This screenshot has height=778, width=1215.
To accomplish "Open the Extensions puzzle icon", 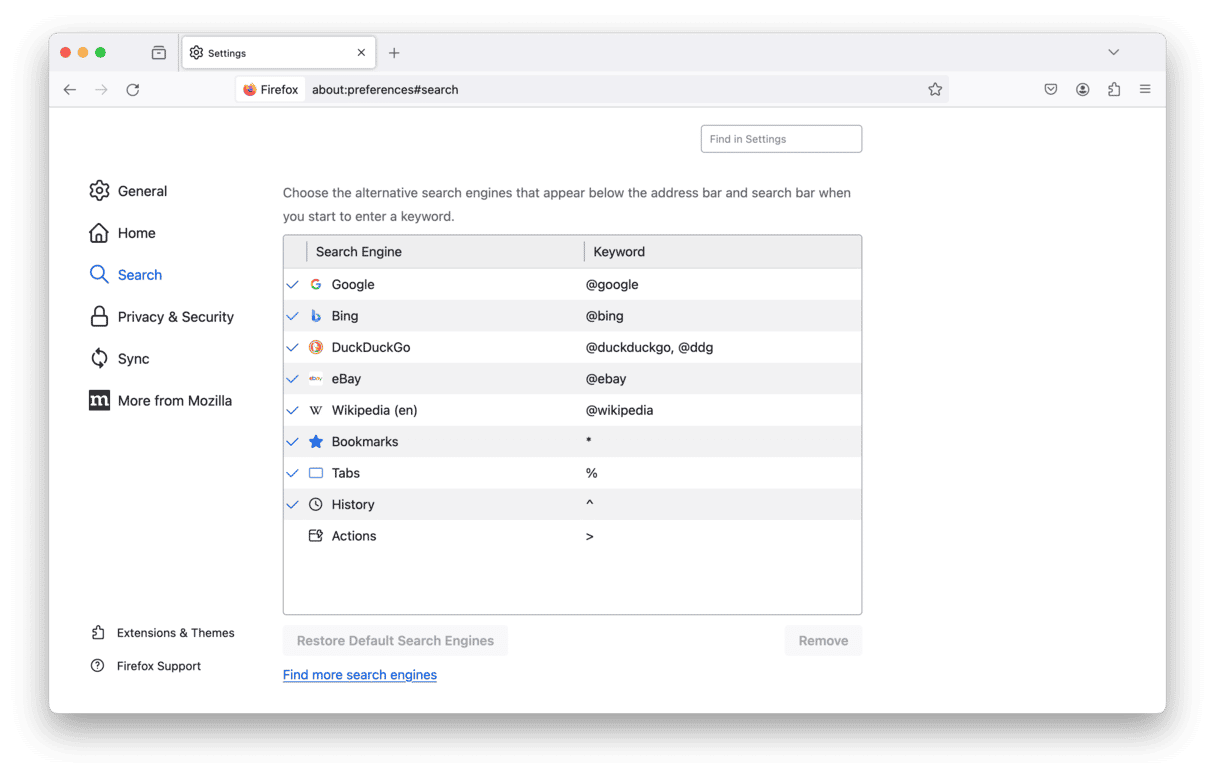I will click(x=1114, y=90).
